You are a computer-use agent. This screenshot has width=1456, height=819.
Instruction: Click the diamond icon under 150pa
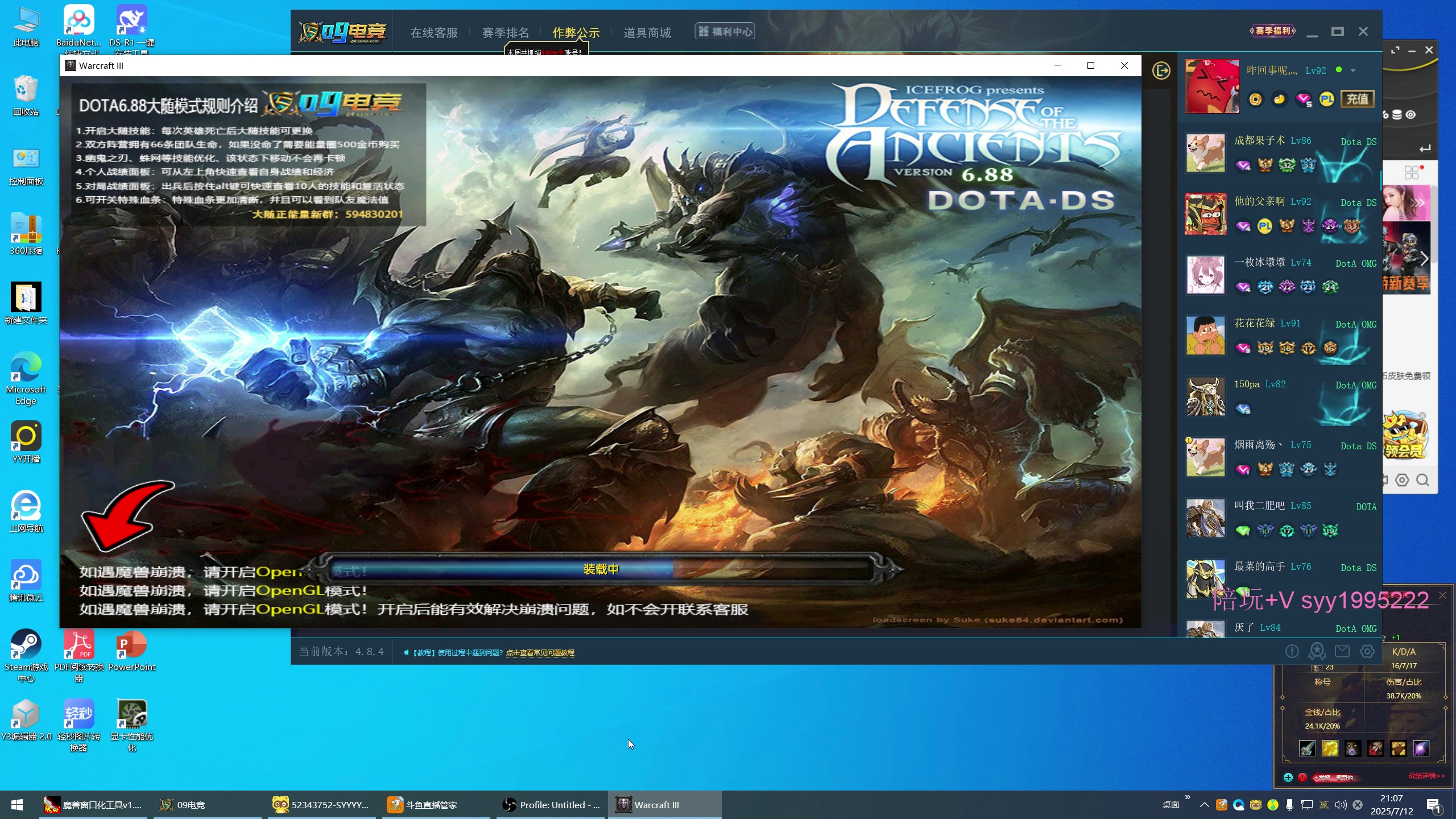pyautogui.click(x=1243, y=409)
